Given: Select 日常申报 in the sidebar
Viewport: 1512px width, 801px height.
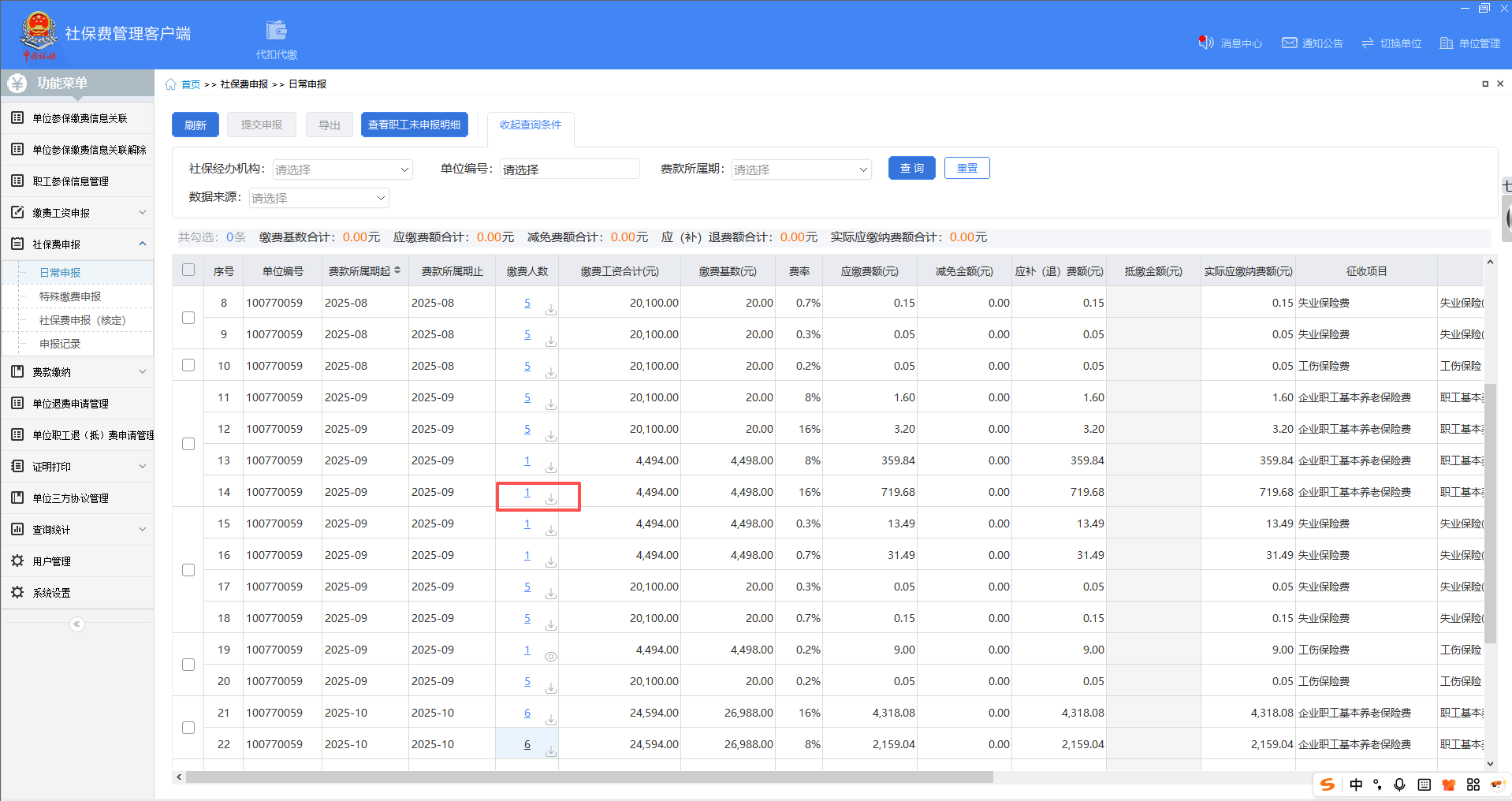Looking at the screenshot, I should click(60, 273).
